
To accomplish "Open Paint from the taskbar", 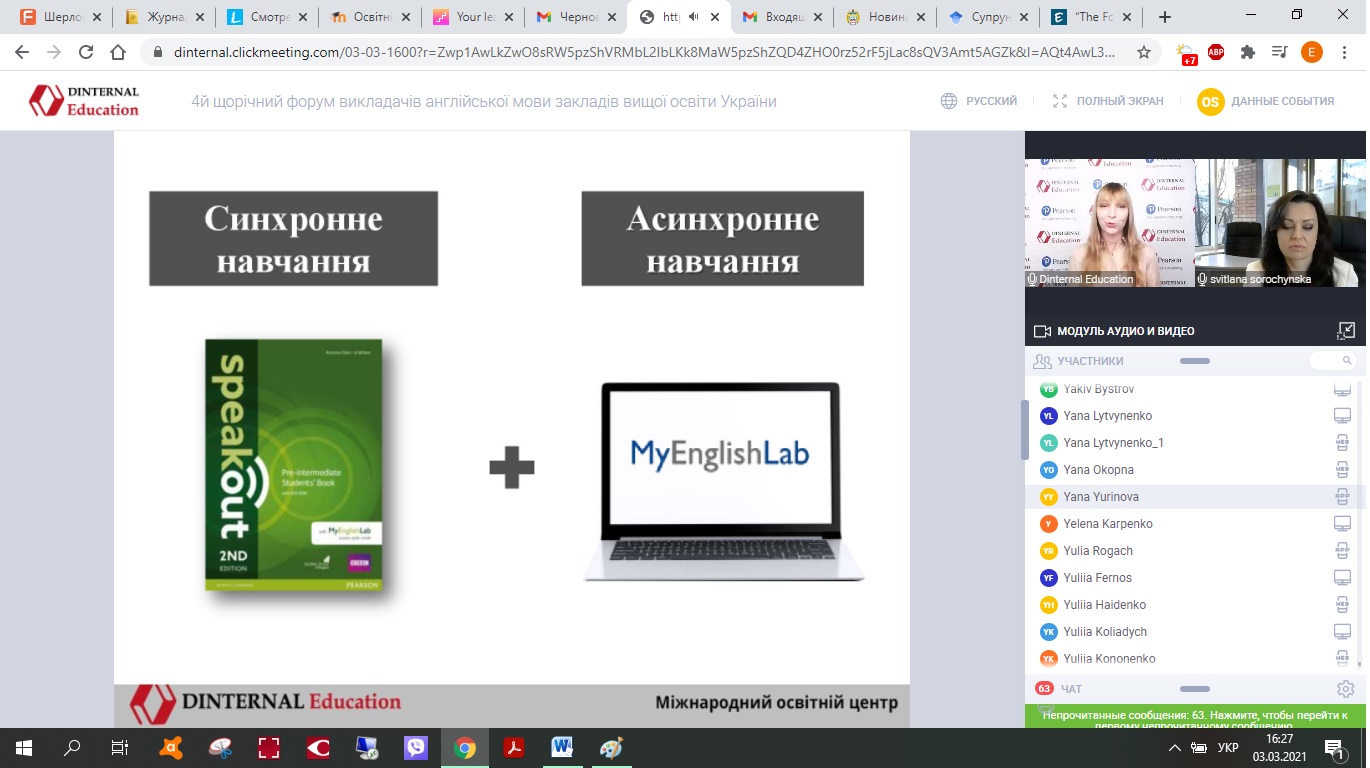I will point(611,747).
